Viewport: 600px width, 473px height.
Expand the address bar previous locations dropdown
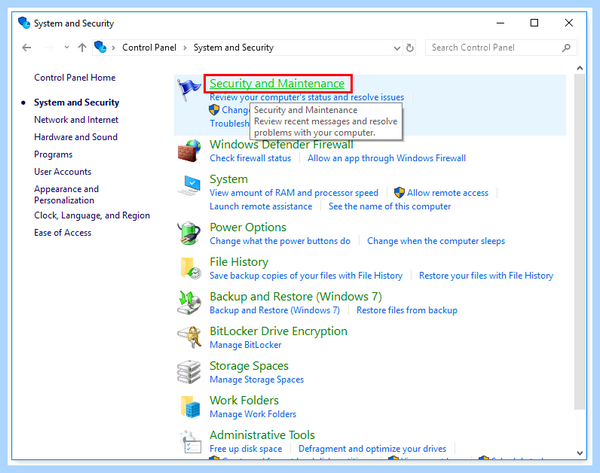tap(397, 48)
